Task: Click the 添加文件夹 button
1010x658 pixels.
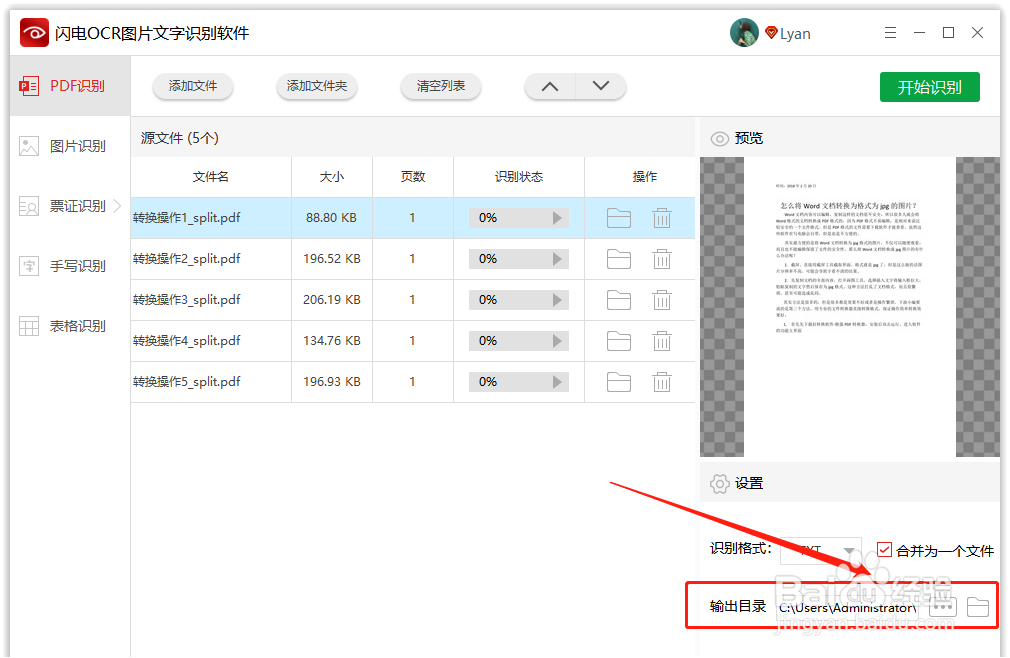Action: tap(317, 87)
